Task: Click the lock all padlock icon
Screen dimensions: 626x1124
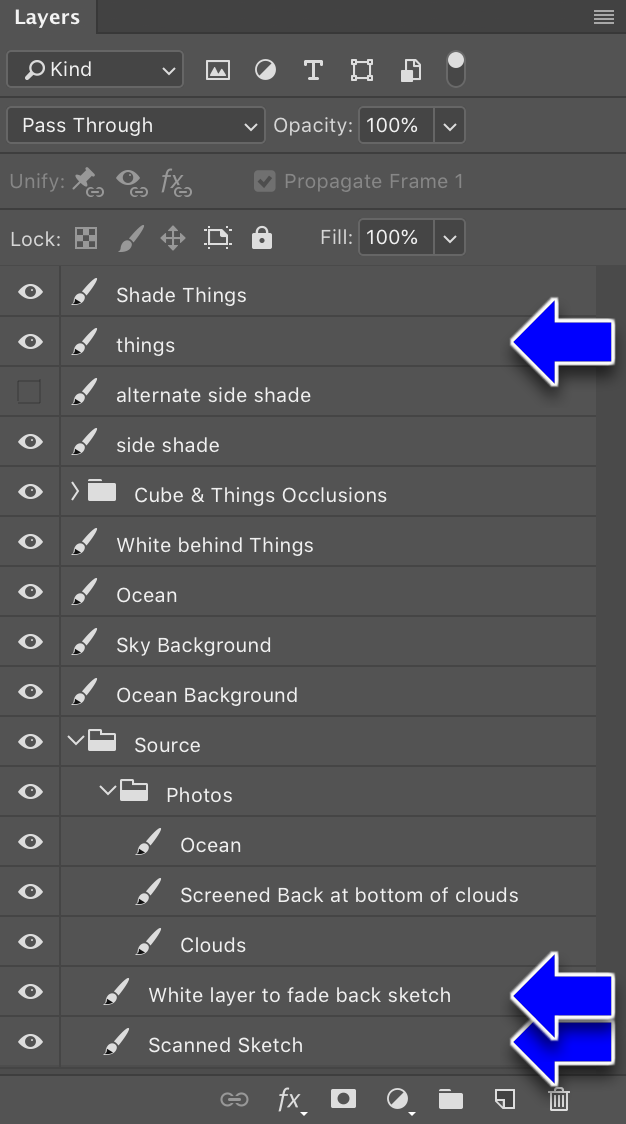Action: tap(262, 237)
